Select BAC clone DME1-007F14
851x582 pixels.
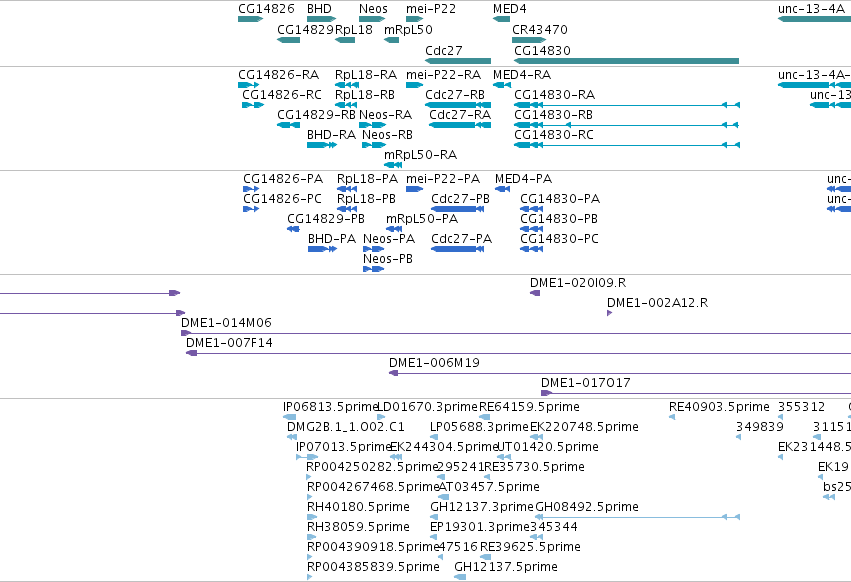518,353
